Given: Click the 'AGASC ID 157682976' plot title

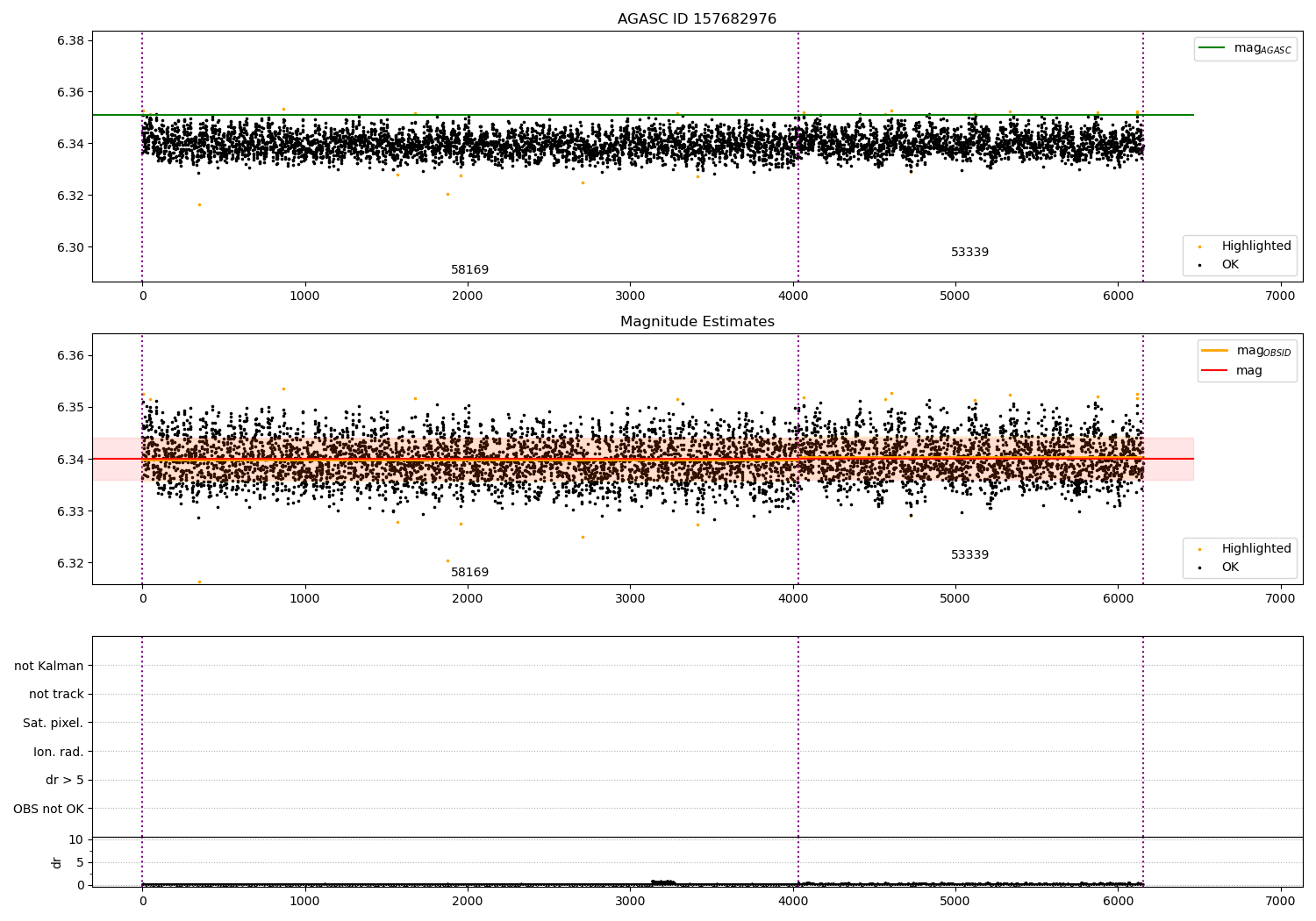Looking at the screenshot, I should 697,19.
